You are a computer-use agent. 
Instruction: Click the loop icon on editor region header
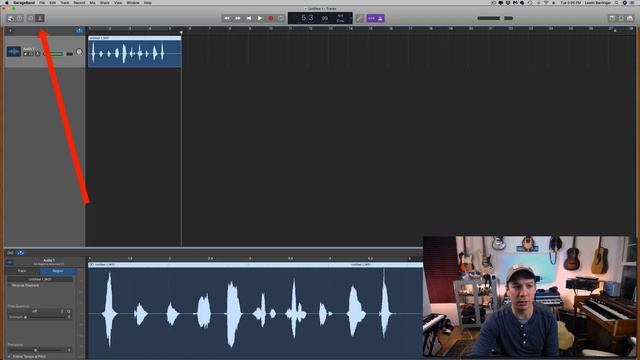[91, 265]
